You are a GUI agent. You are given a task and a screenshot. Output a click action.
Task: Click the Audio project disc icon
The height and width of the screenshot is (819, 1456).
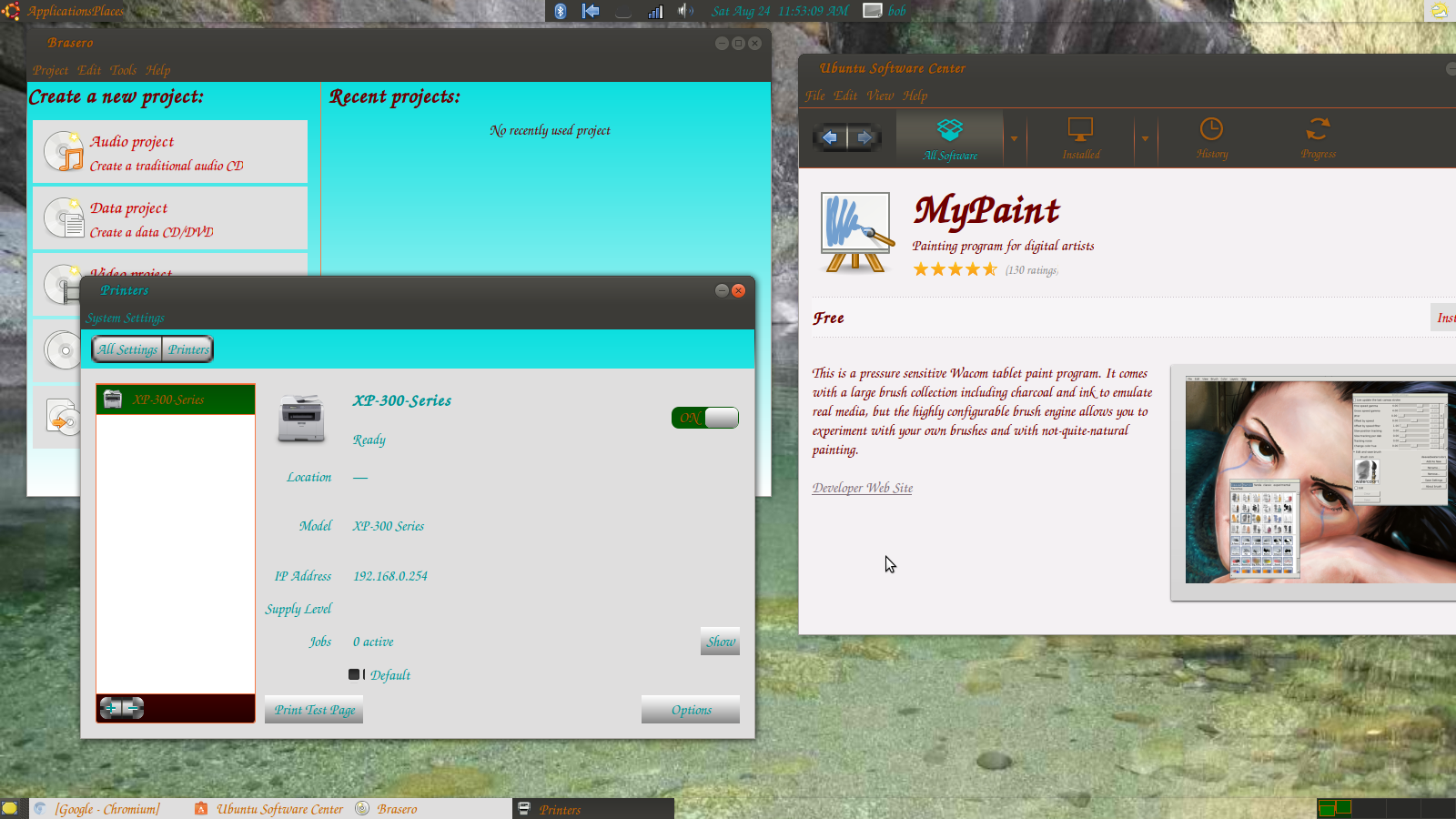[64, 152]
